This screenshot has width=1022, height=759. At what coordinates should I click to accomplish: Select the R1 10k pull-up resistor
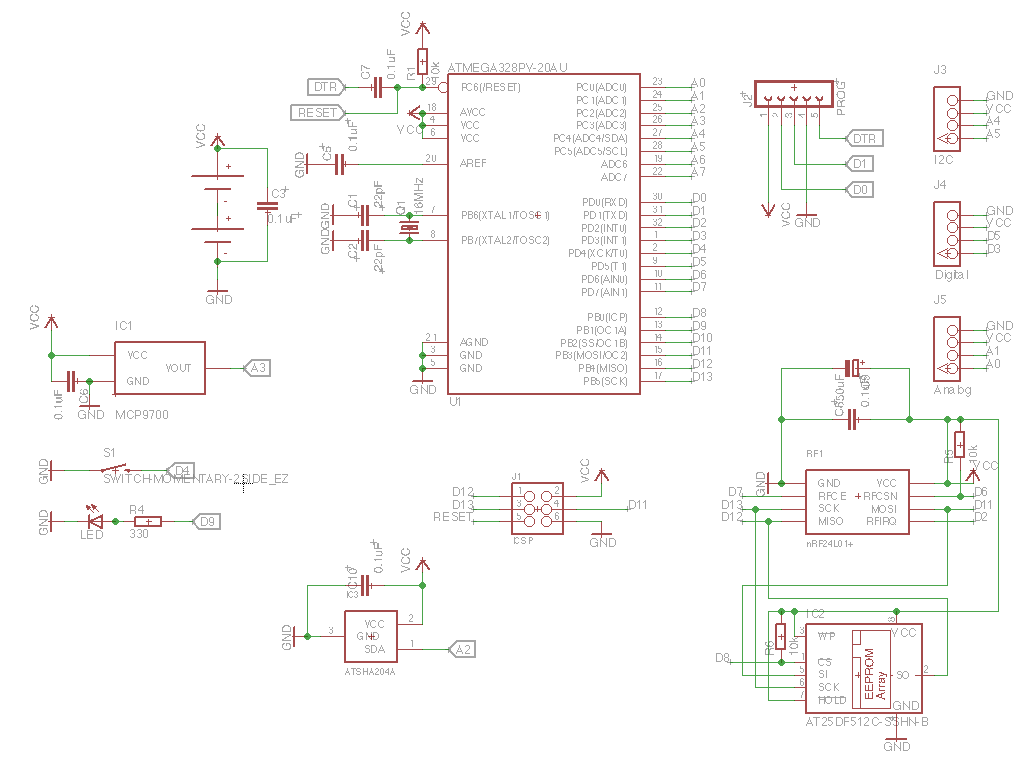click(x=423, y=62)
